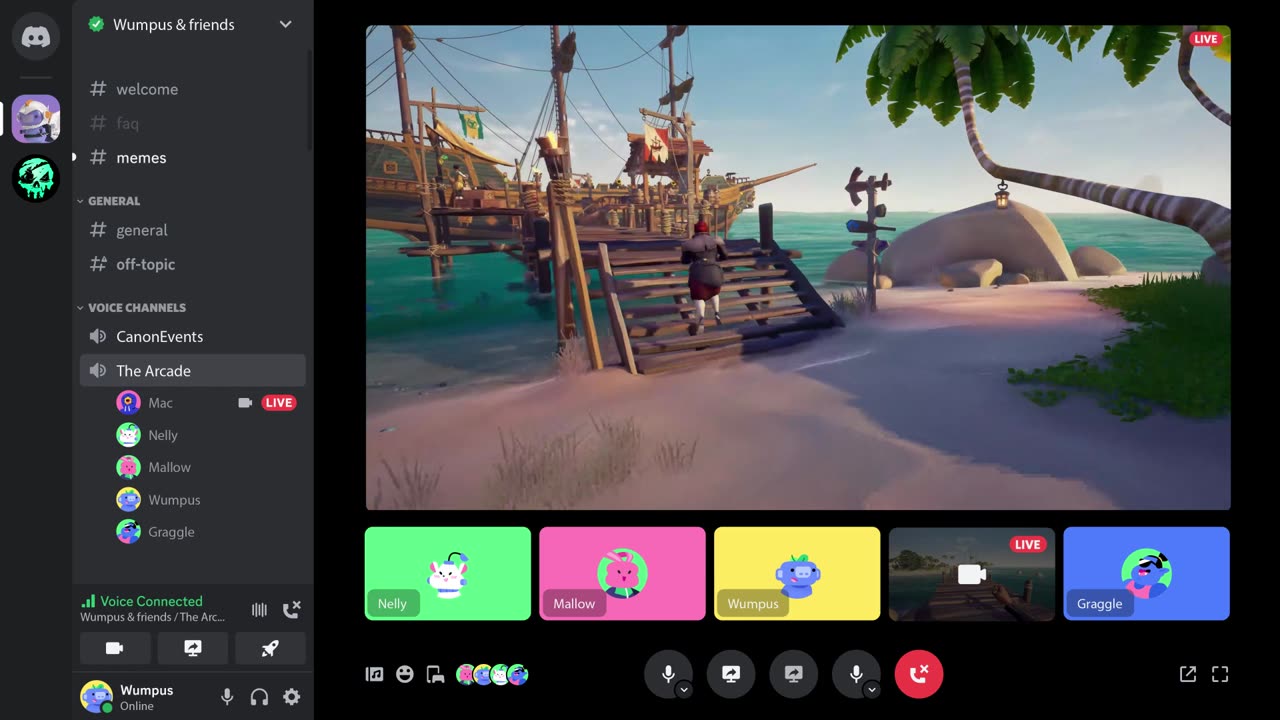Click the Voice Connected status text

151,601
